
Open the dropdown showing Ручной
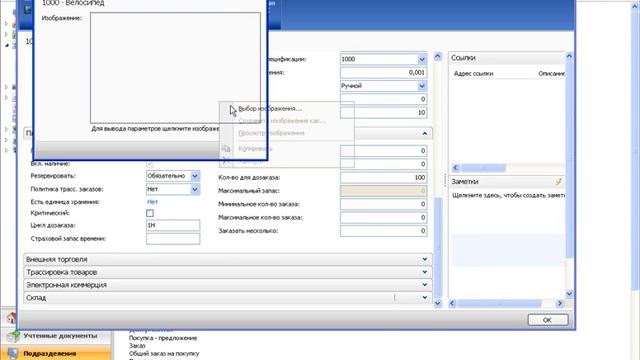coord(422,86)
